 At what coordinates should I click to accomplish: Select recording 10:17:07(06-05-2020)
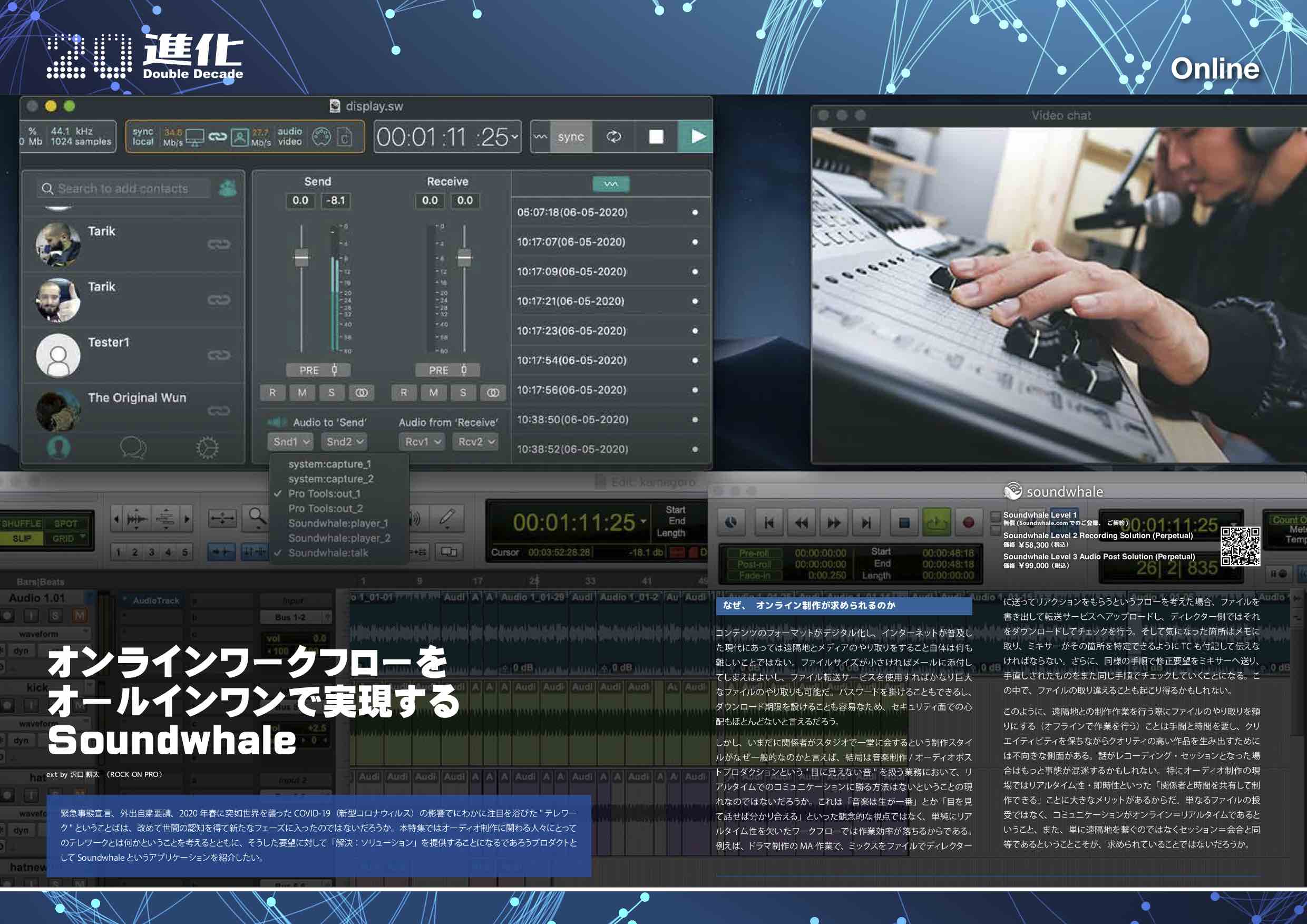pos(611,242)
